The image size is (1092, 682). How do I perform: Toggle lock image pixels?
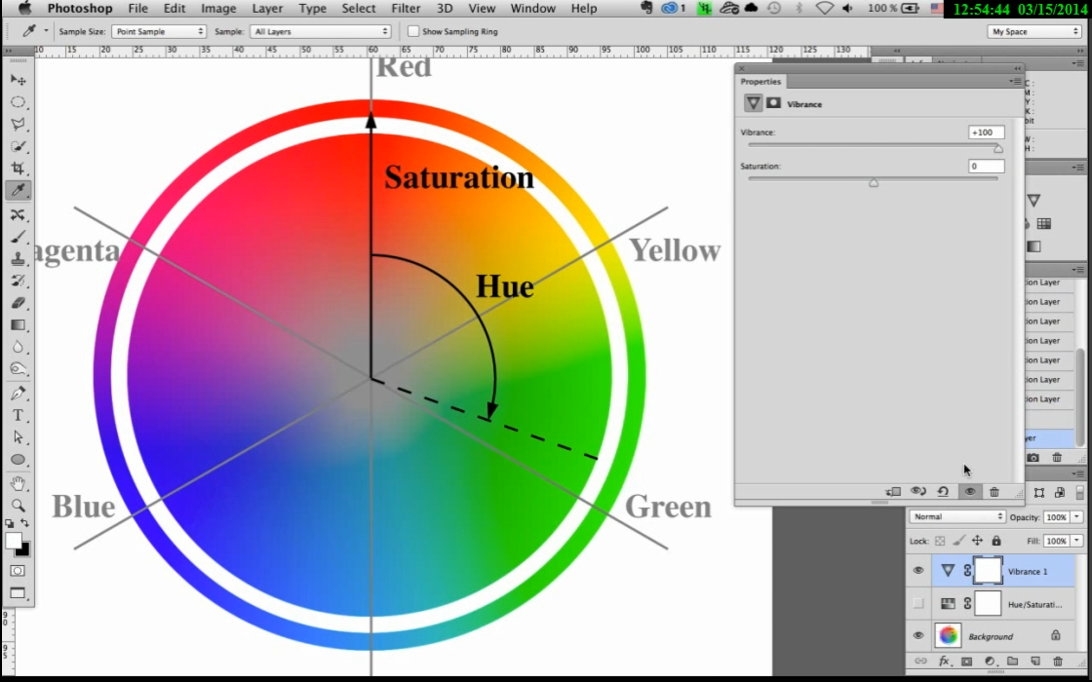click(x=959, y=541)
